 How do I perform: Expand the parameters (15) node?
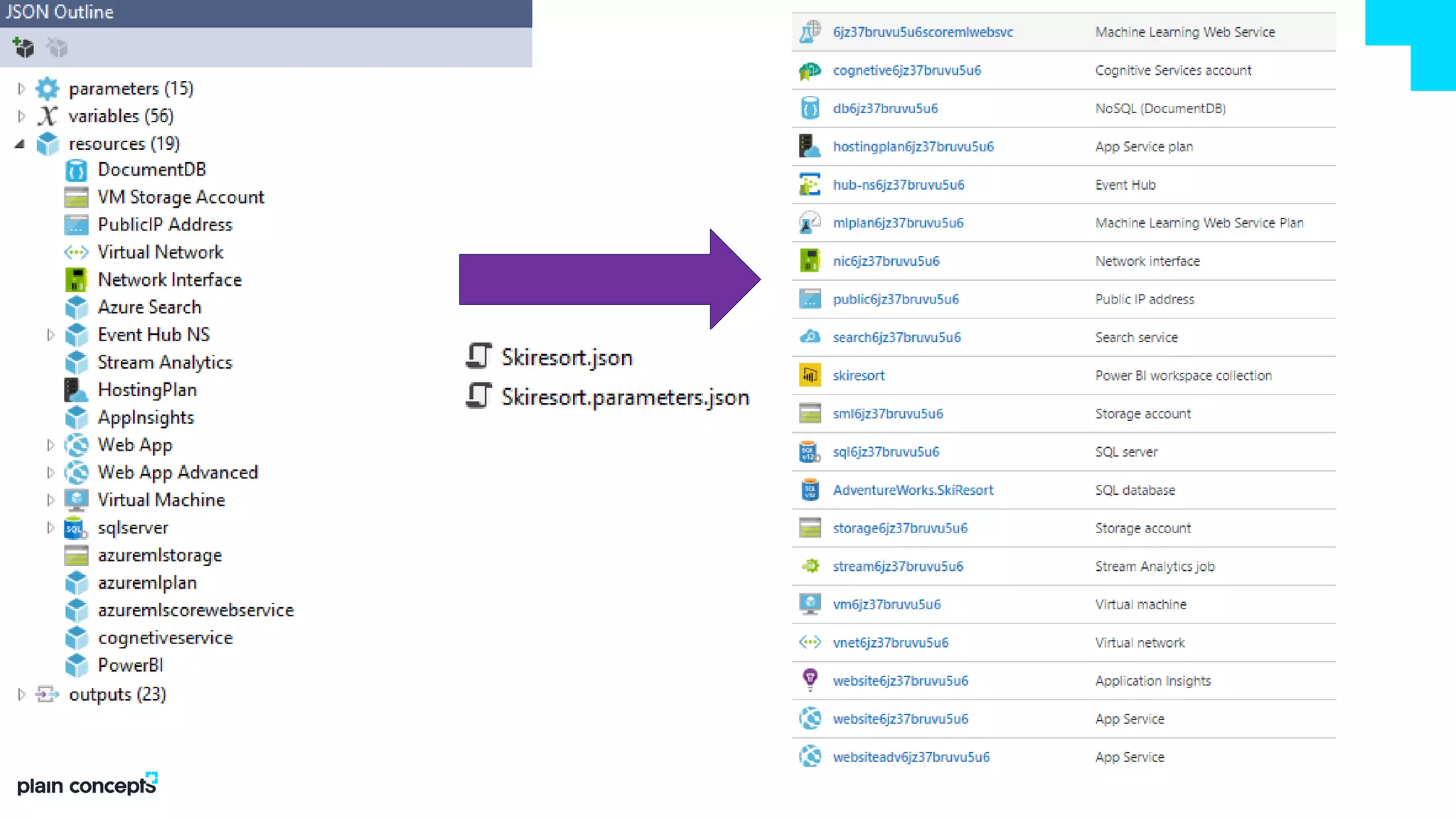pos(21,89)
